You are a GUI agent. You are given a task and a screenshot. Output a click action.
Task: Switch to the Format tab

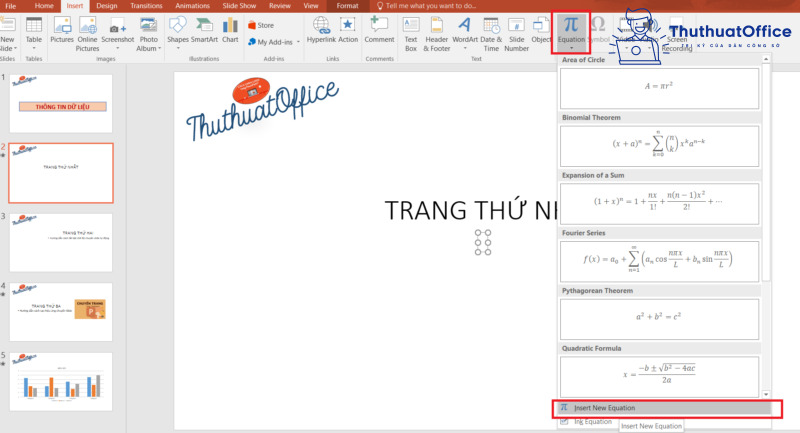347,6
